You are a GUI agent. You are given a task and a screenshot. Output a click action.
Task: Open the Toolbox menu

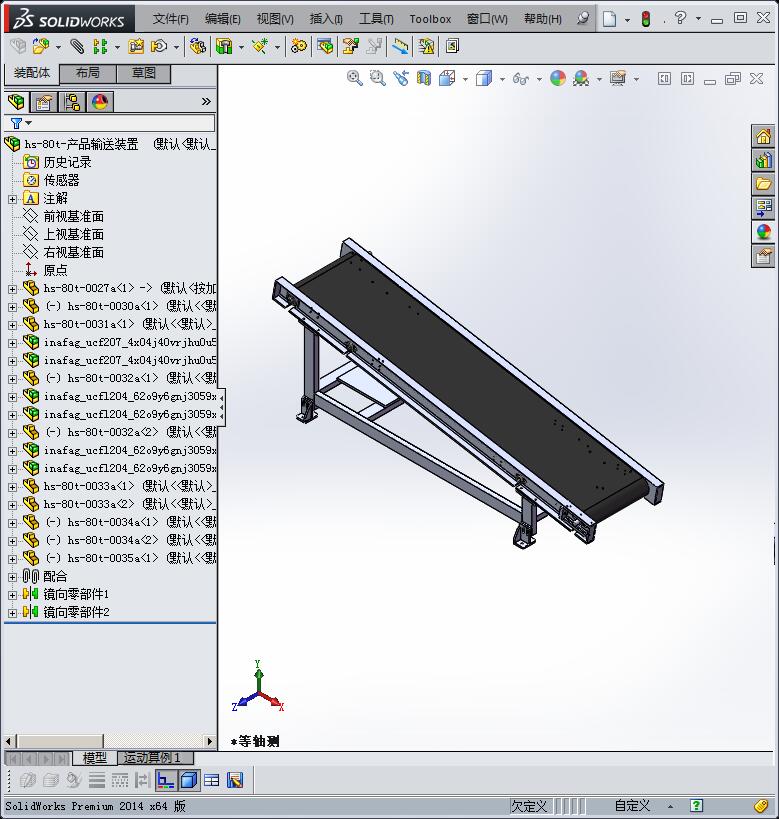pyautogui.click(x=430, y=19)
